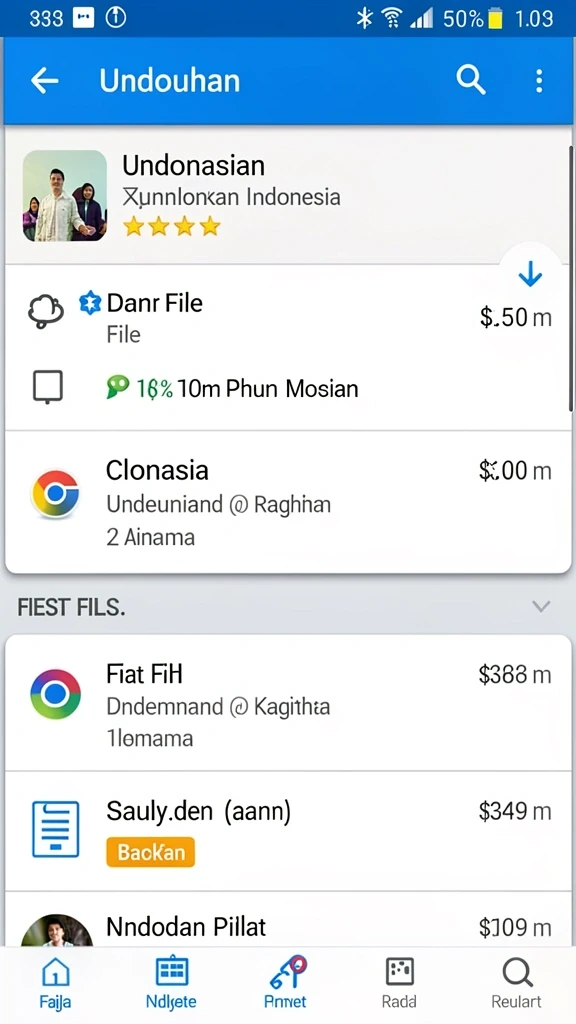The image size is (576, 1024).
Task: Open the Nndodan Pillat list entry
Action: pos(288,920)
